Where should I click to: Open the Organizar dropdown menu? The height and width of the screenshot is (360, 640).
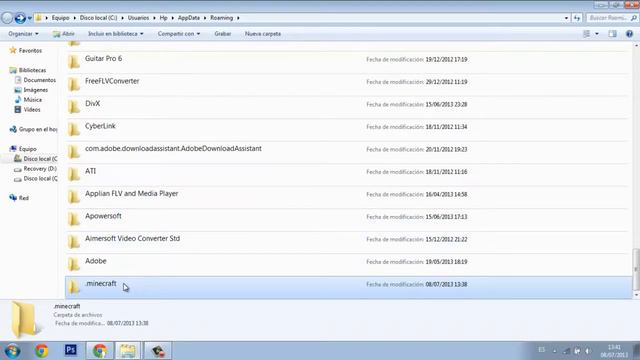coord(23,34)
